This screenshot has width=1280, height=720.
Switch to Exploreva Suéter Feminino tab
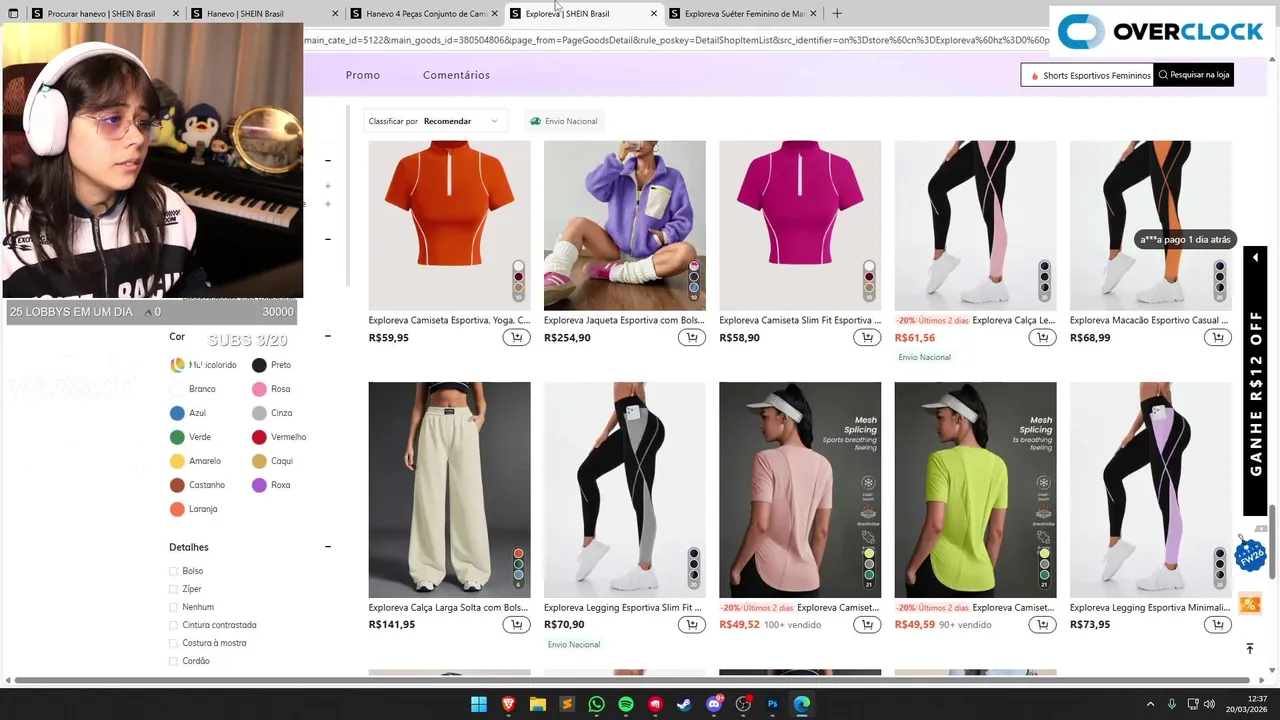tap(745, 13)
